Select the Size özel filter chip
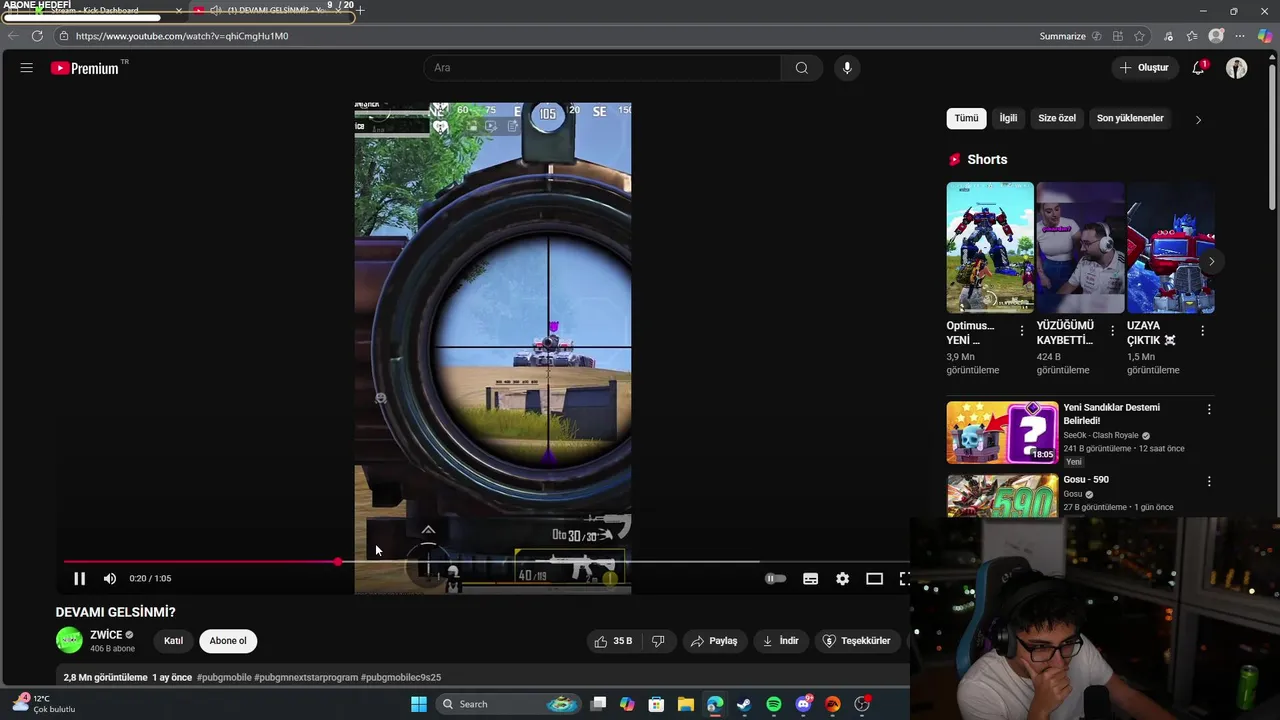 (x=1057, y=118)
